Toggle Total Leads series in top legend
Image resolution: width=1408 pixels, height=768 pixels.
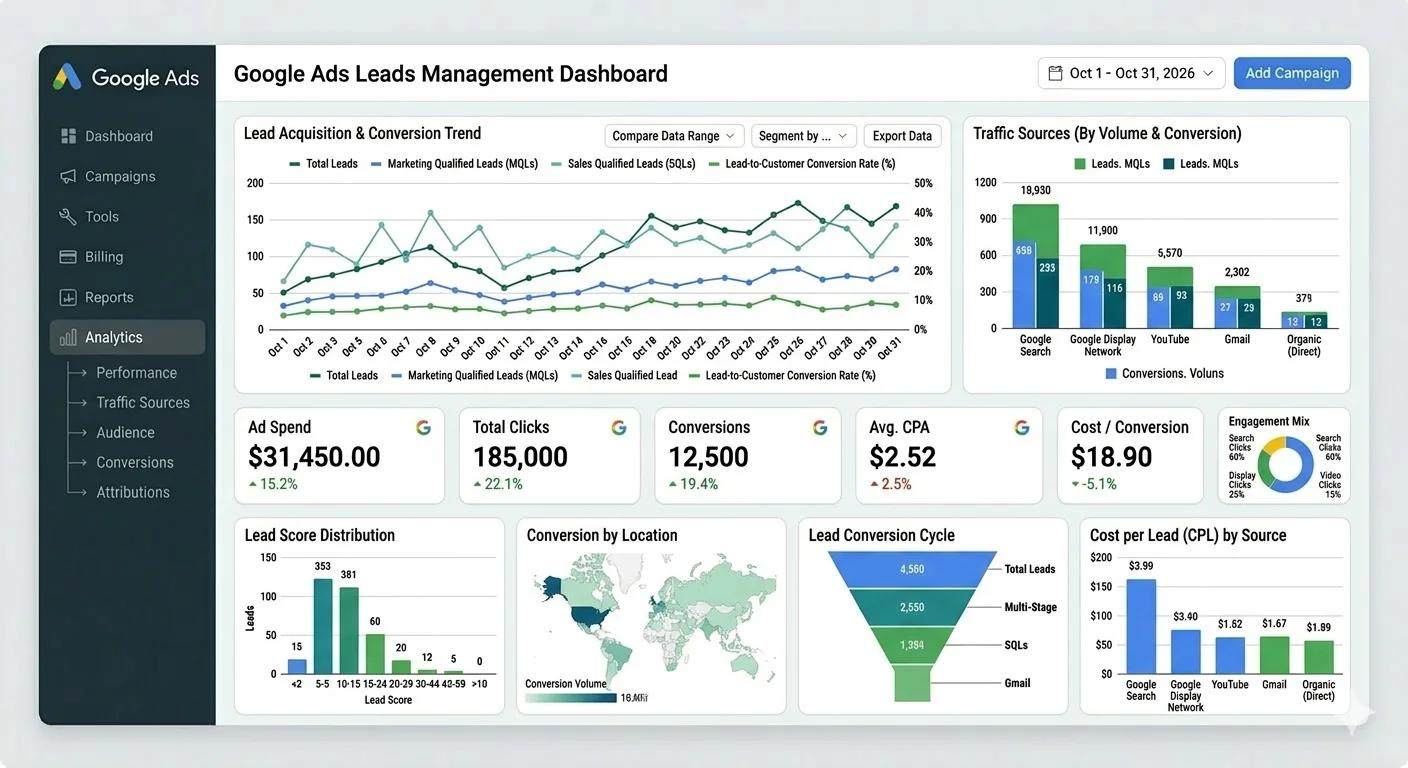coord(323,164)
